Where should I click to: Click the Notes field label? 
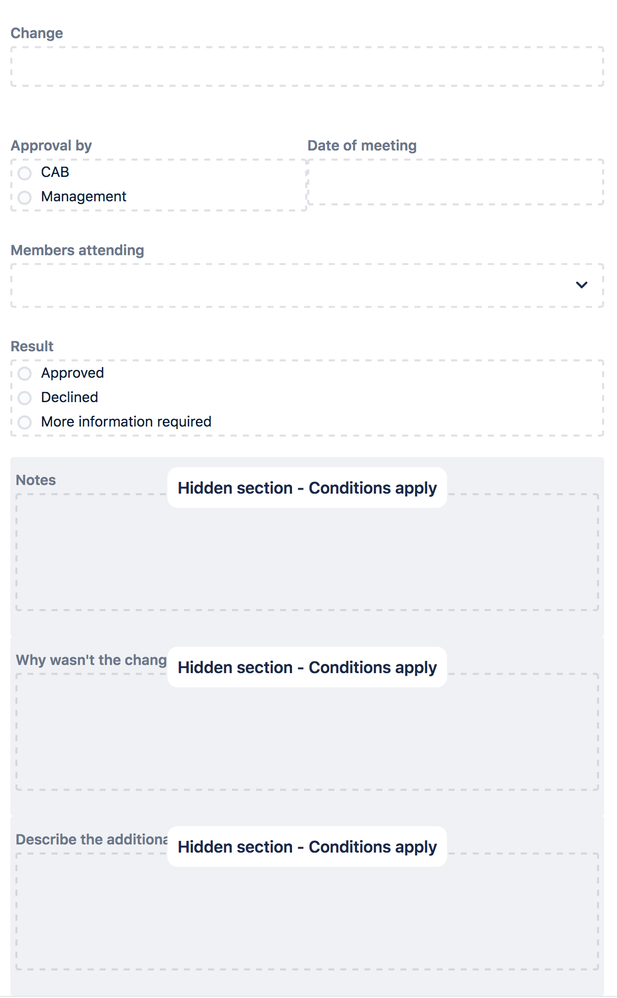pyautogui.click(x=35, y=480)
